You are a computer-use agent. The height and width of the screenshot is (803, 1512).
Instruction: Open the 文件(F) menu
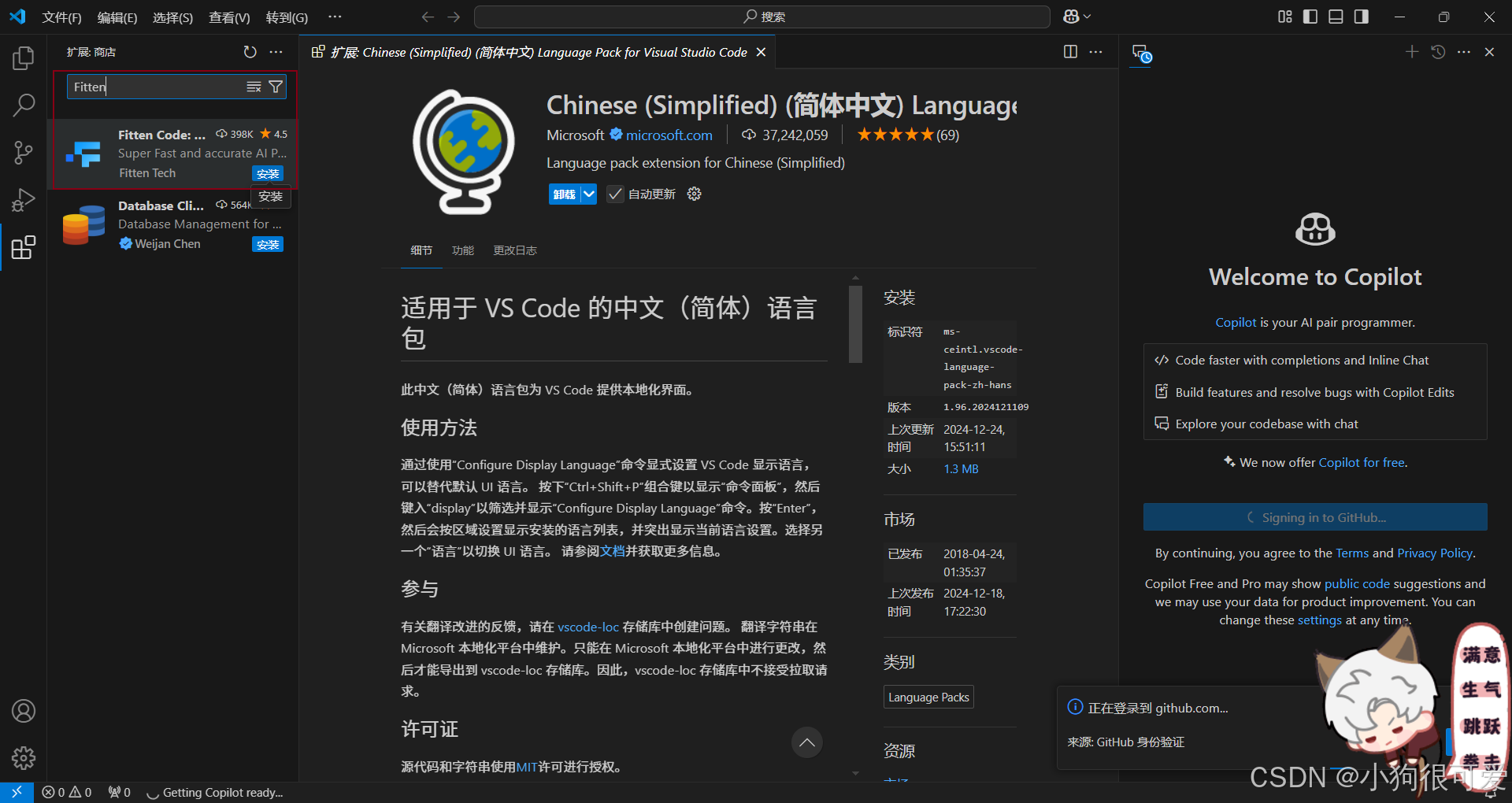click(x=61, y=17)
